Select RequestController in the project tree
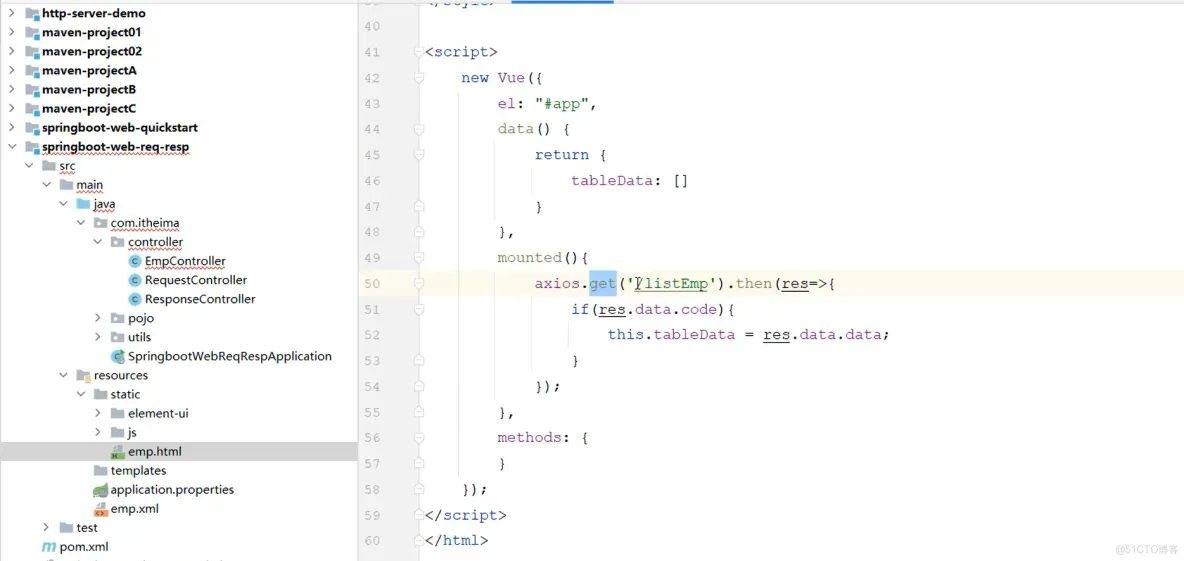 click(x=196, y=280)
